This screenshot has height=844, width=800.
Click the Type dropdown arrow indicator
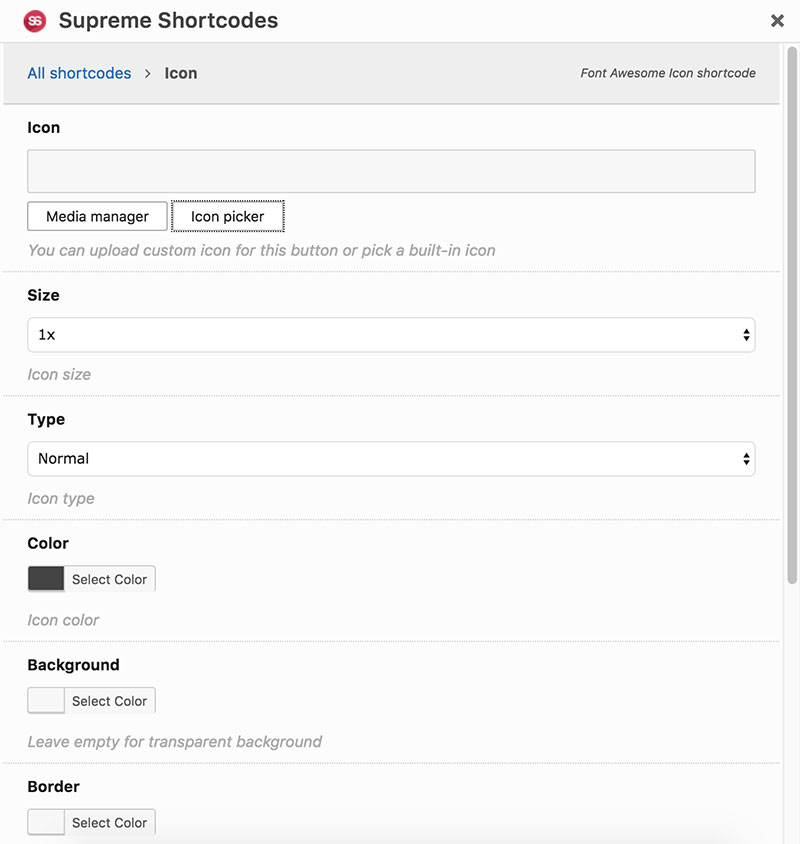[746, 459]
